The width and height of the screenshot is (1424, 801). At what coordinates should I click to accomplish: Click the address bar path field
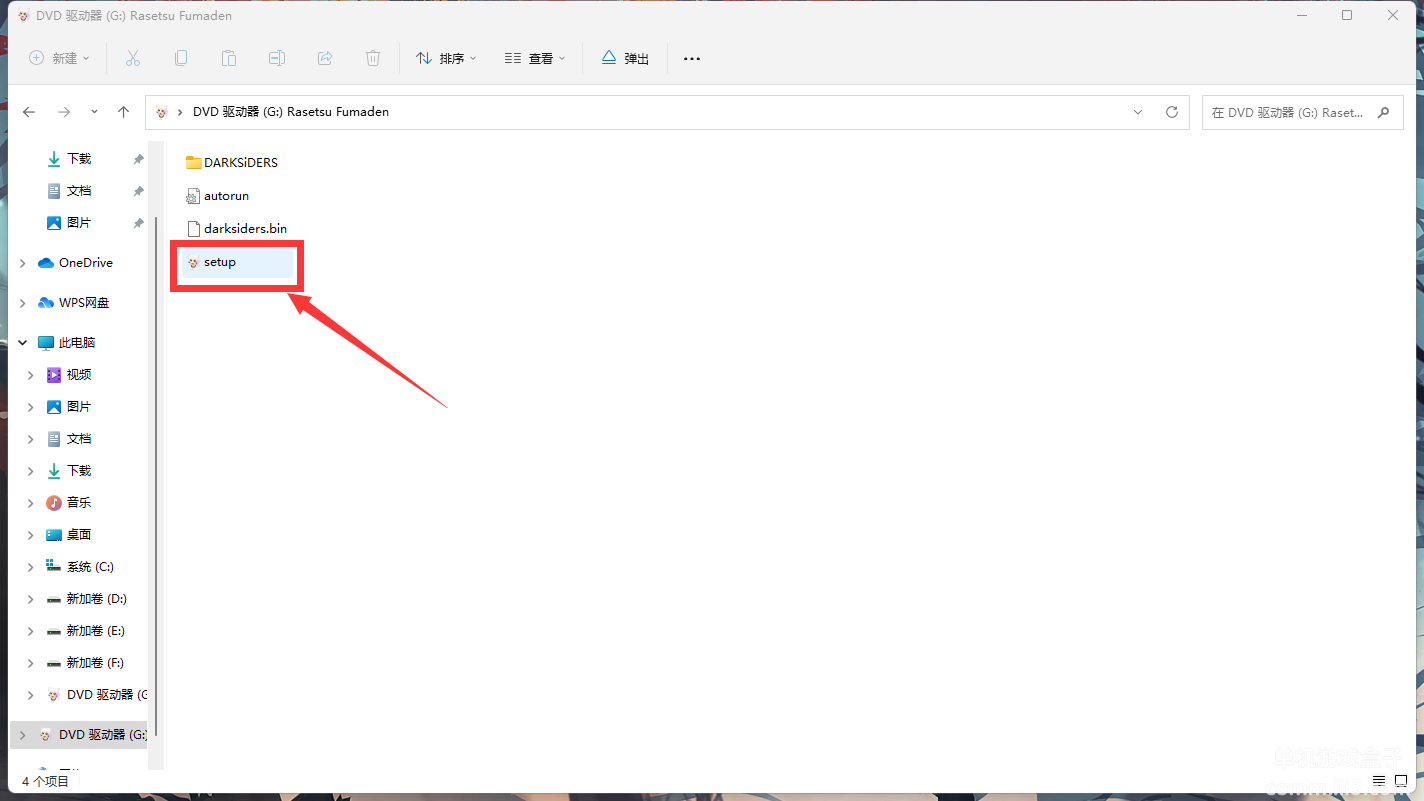pyautogui.click(x=668, y=112)
